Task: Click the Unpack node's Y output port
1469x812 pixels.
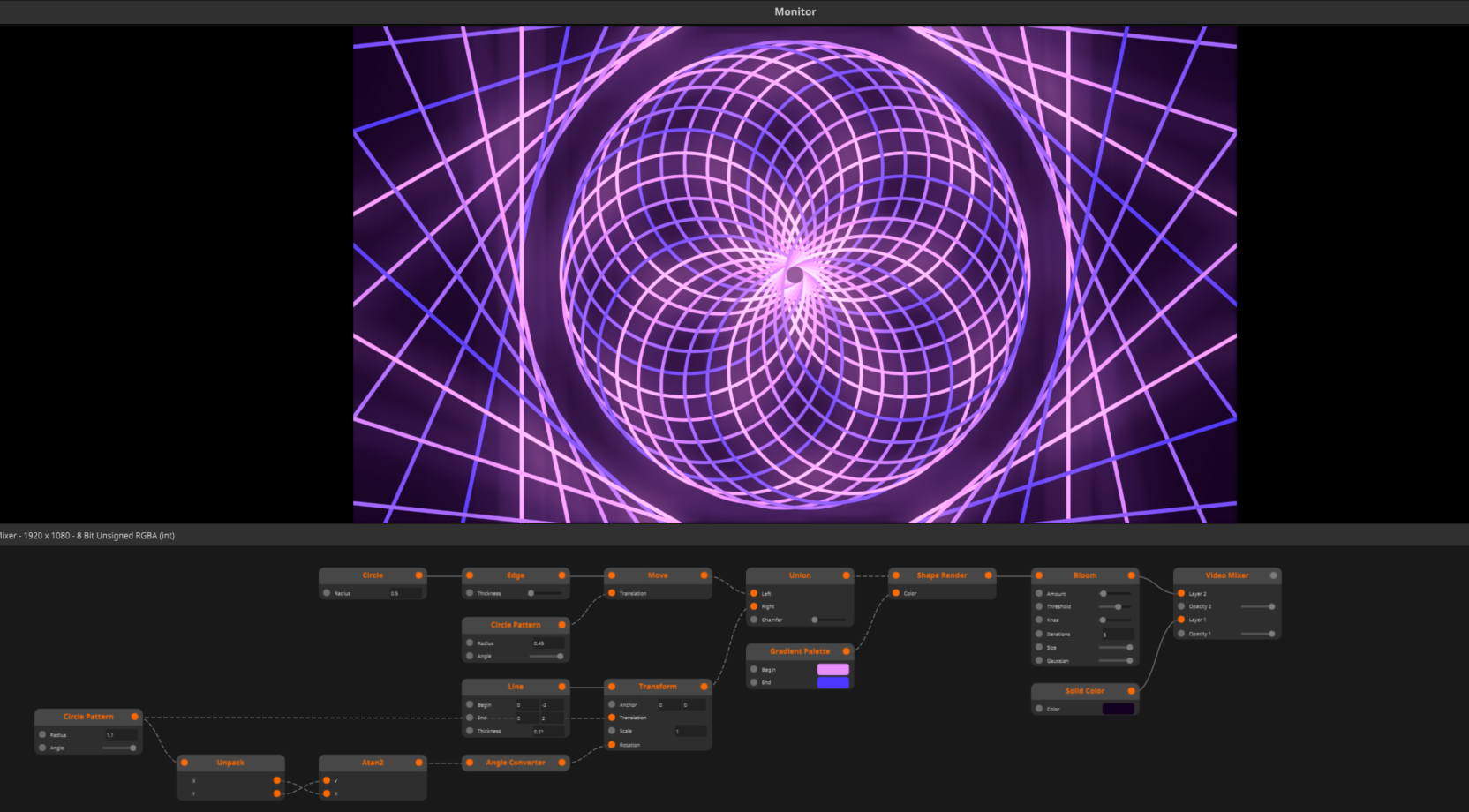Action: point(276,793)
